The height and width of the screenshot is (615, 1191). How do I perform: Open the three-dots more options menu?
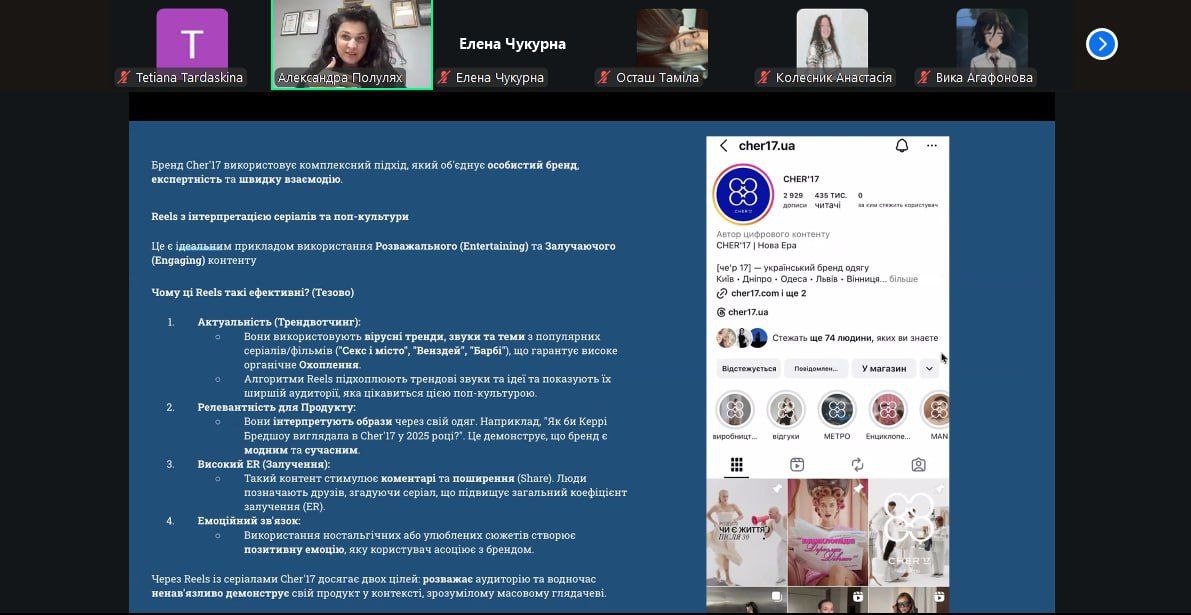click(932, 146)
